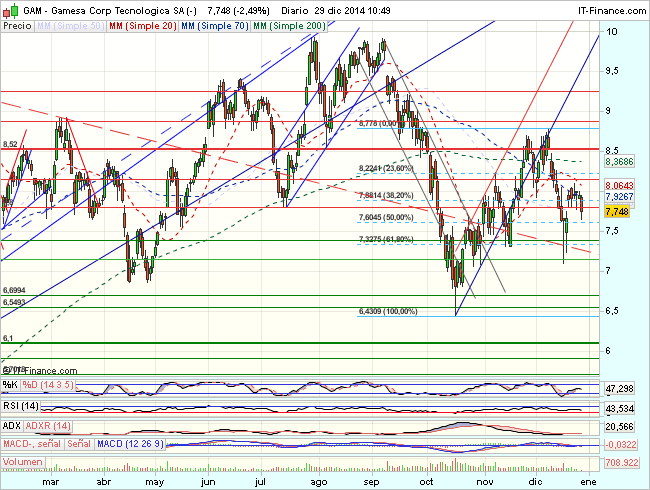Click the may month label on time axis
Viewport: 650px width, 490px height.
point(155,482)
